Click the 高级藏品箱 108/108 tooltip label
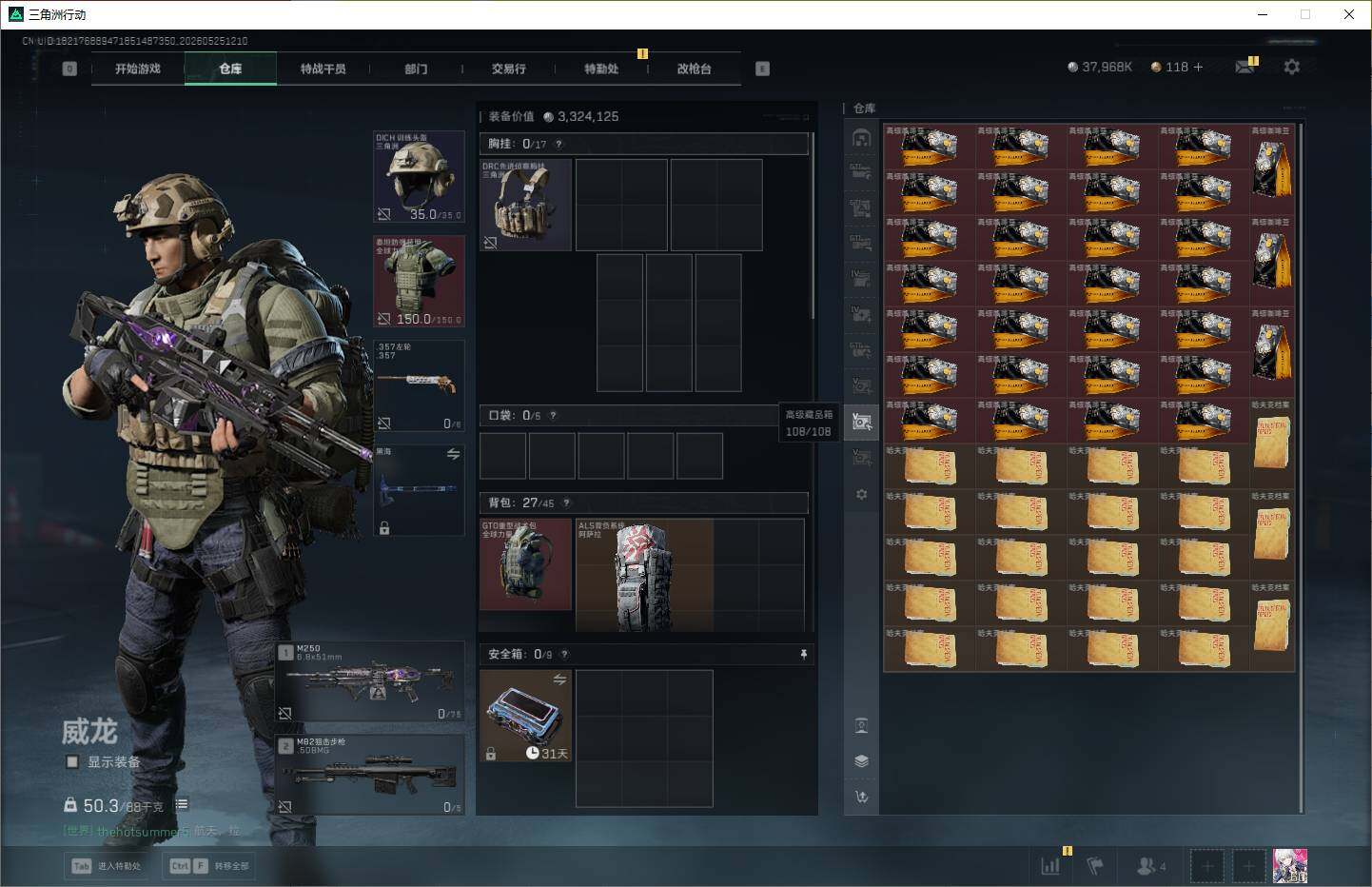 pos(809,423)
